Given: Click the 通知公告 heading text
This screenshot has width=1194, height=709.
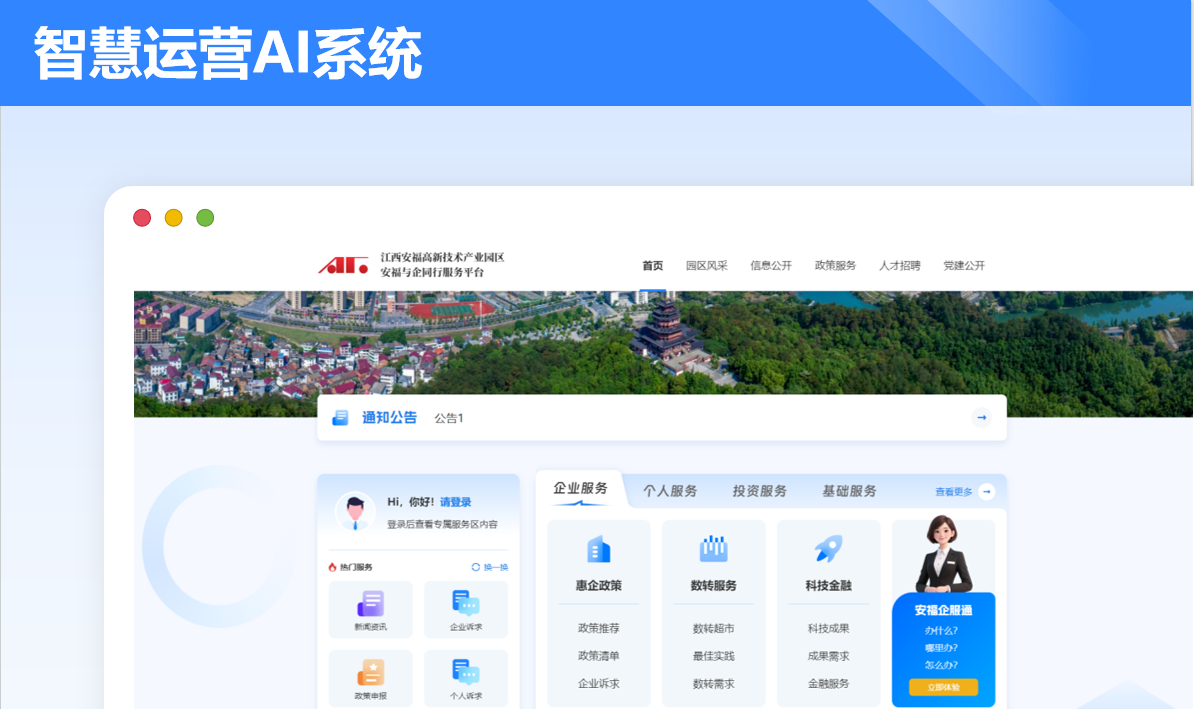Looking at the screenshot, I should click(x=389, y=417).
